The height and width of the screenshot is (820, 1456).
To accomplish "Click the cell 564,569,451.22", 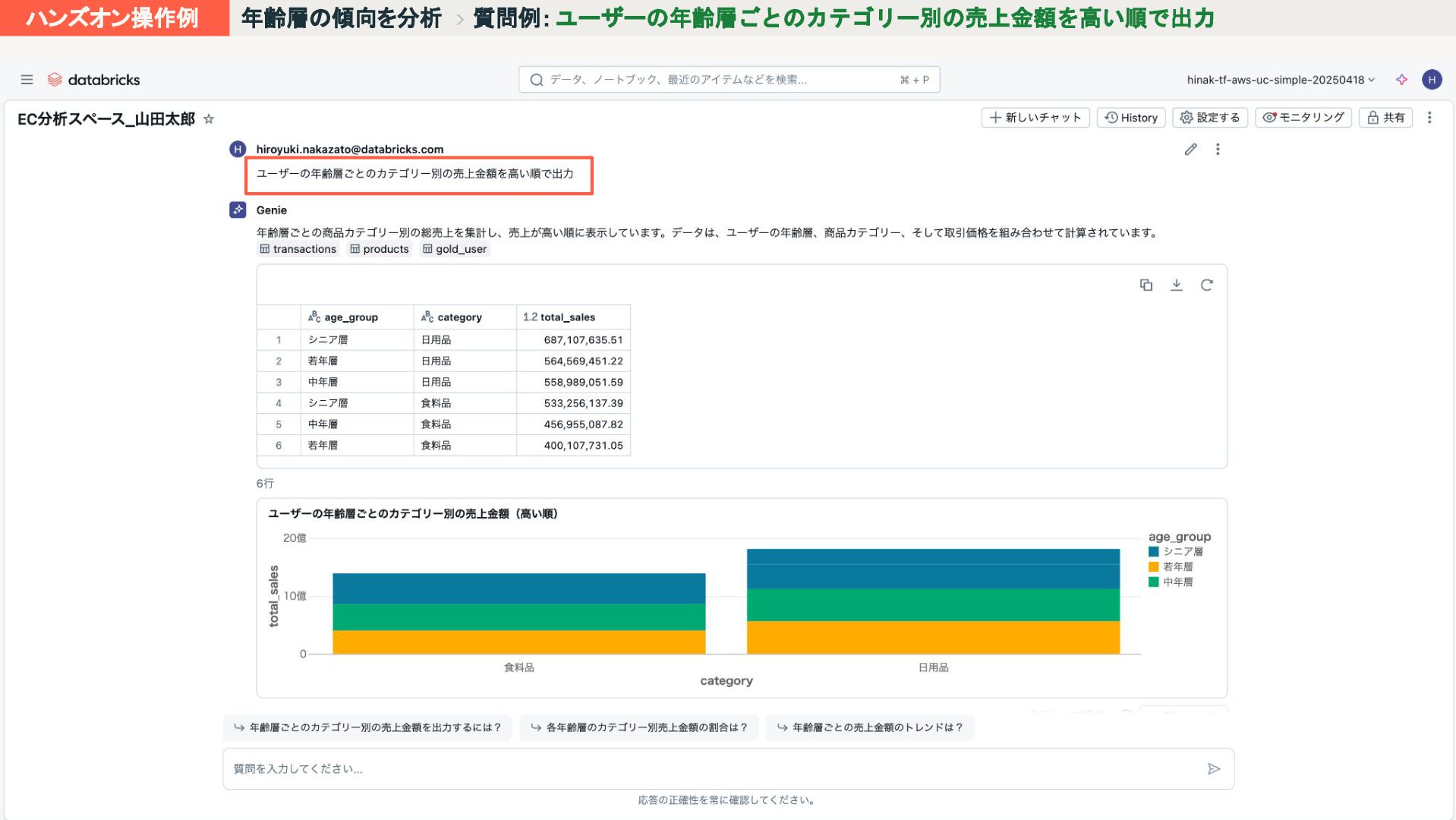I will point(573,361).
